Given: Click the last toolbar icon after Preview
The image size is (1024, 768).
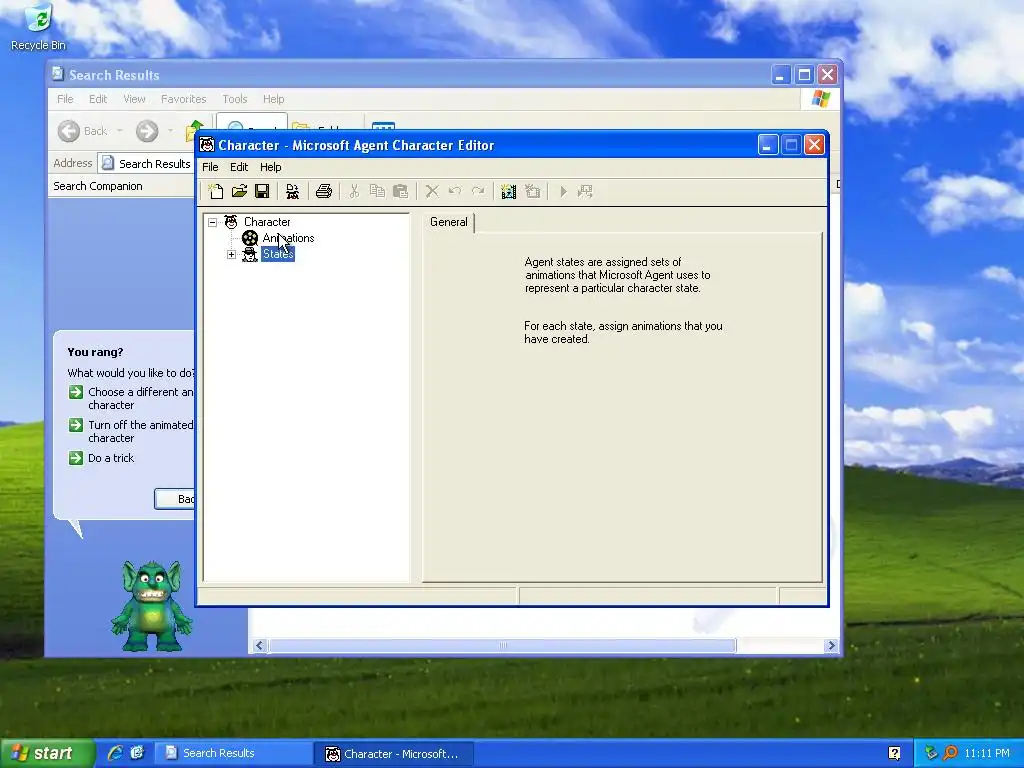Looking at the screenshot, I should 585,191.
